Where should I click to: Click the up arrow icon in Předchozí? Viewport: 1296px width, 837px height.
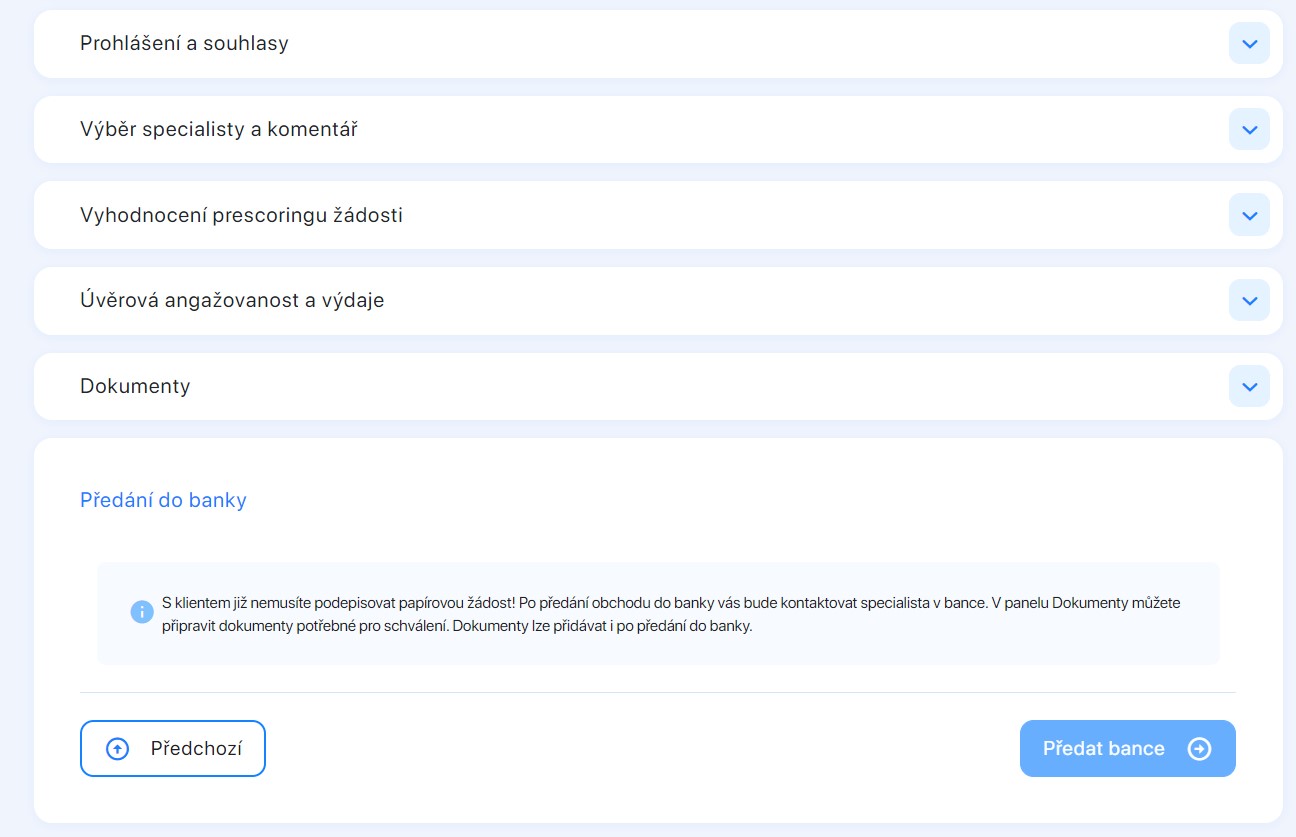117,749
